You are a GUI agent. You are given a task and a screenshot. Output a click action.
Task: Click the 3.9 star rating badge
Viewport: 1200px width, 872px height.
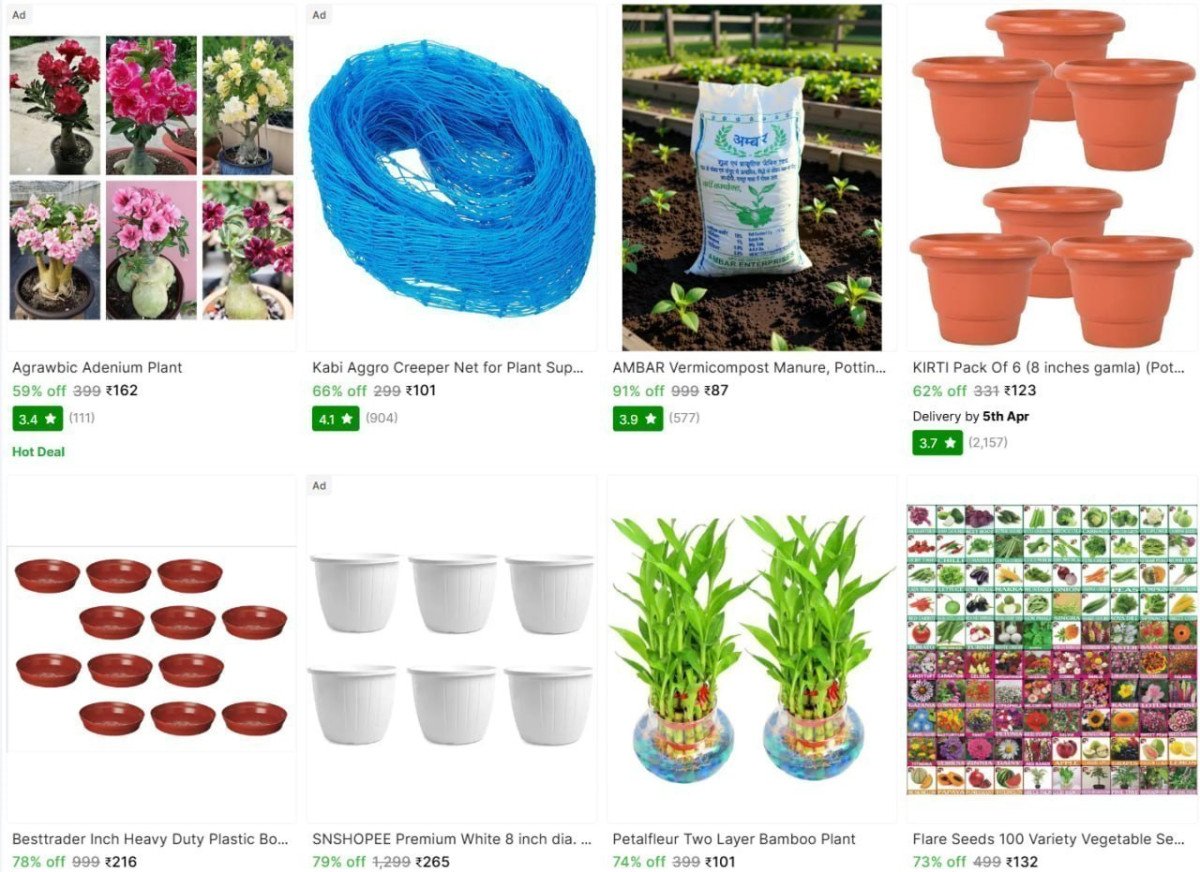(637, 418)
